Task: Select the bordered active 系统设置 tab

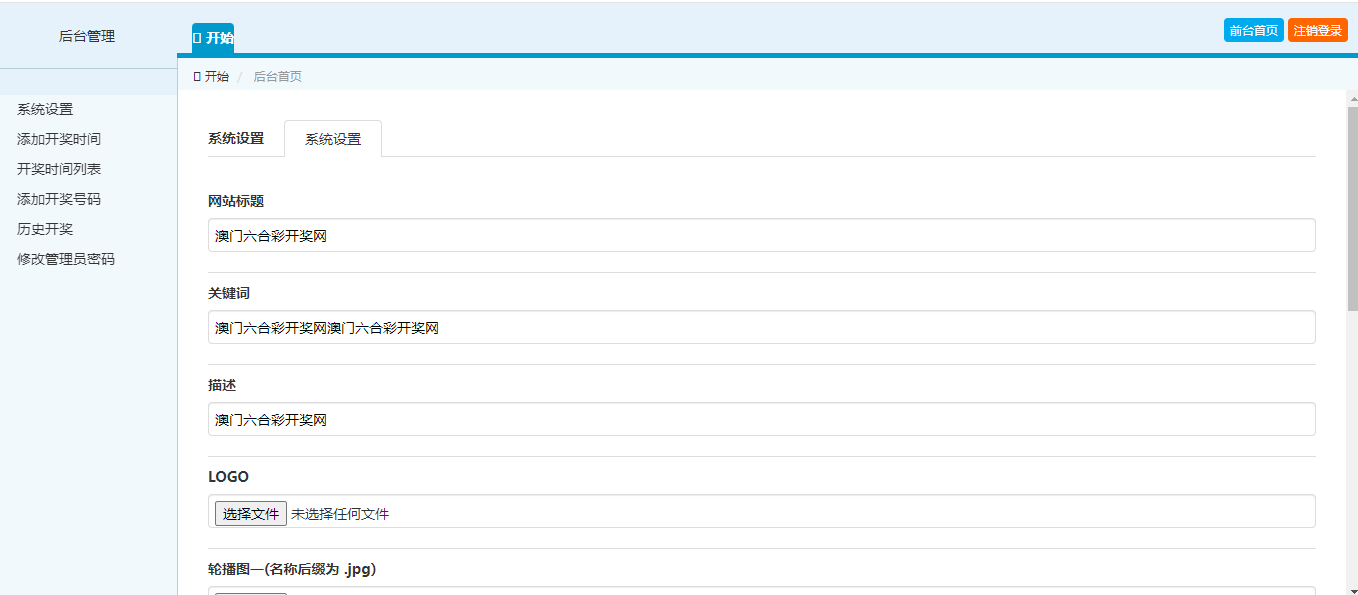Action: (333, 139)
